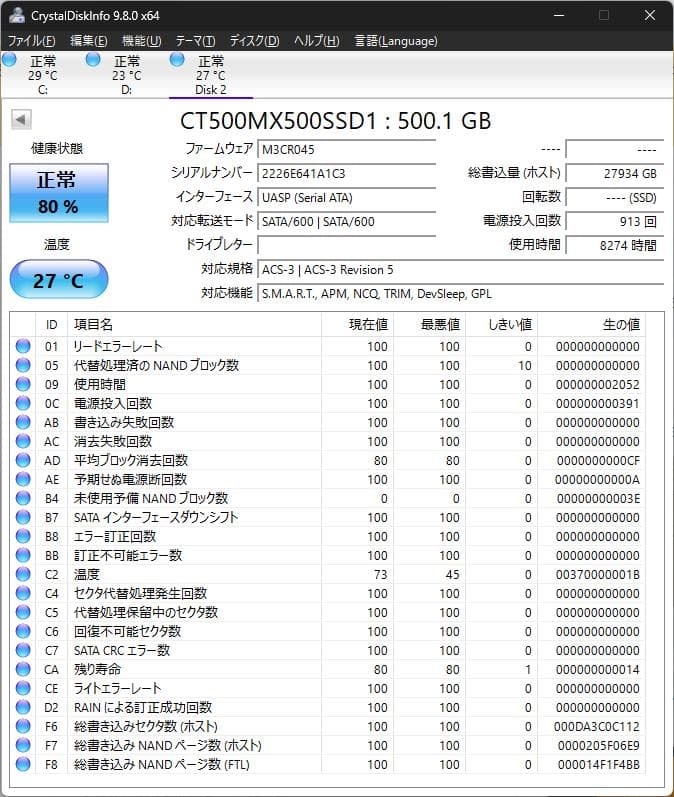The image size is (674, 797).
Task: Close the CrystalDiskInfo window
Action: [650, 15]
